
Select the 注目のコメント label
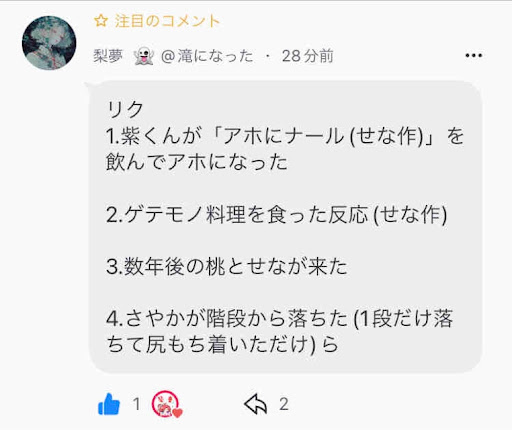click(x=167, y=21)
